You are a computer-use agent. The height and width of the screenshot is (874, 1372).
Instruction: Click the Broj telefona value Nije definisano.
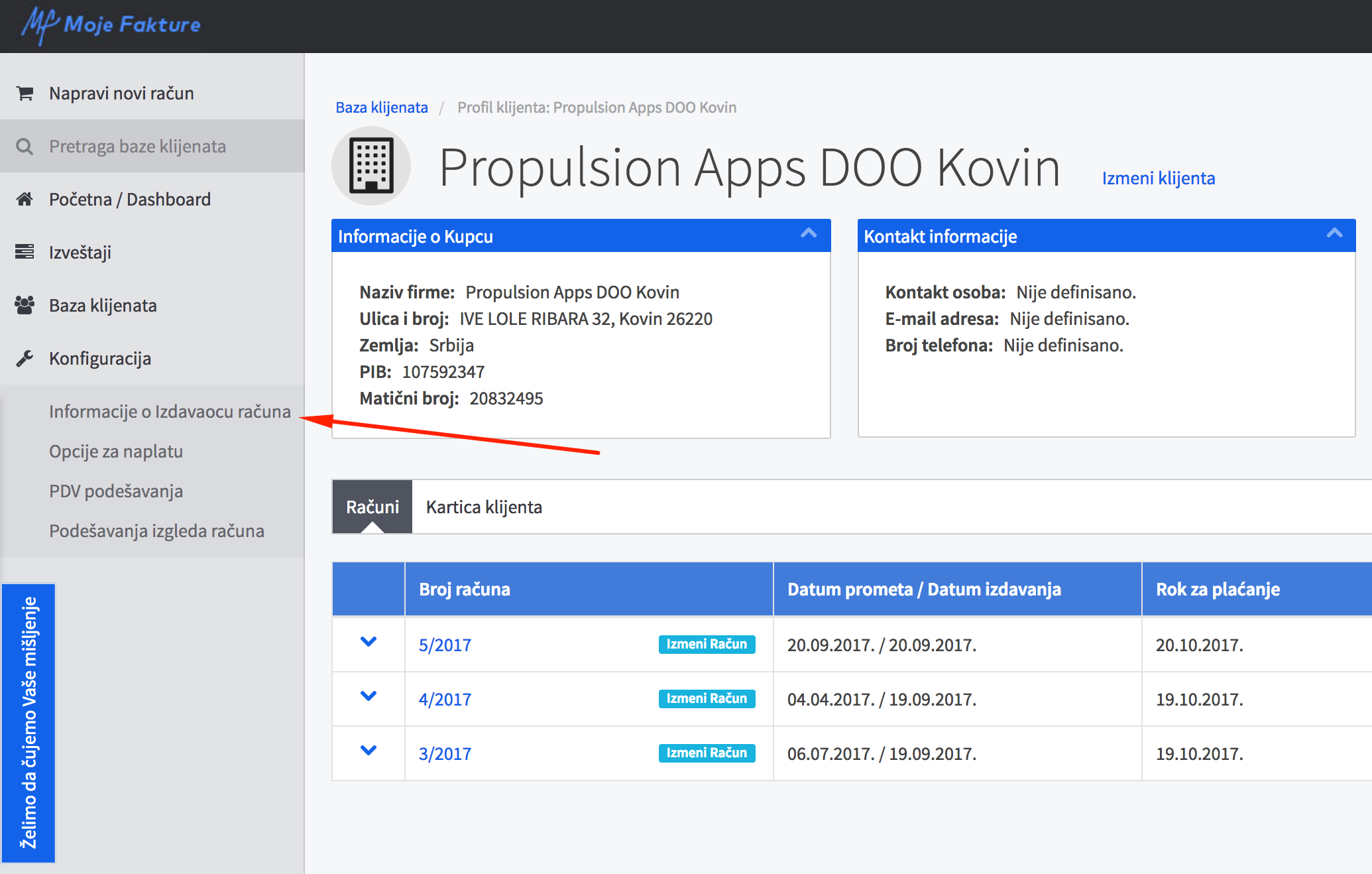tap(1063, 345)
